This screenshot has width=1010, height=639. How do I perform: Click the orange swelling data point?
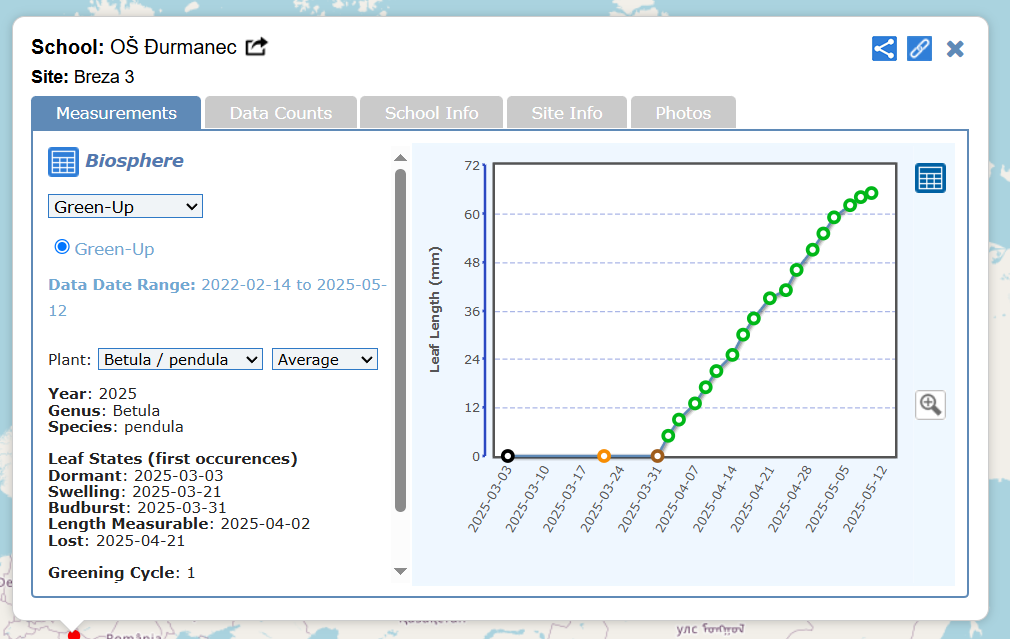tap(604, 456)
